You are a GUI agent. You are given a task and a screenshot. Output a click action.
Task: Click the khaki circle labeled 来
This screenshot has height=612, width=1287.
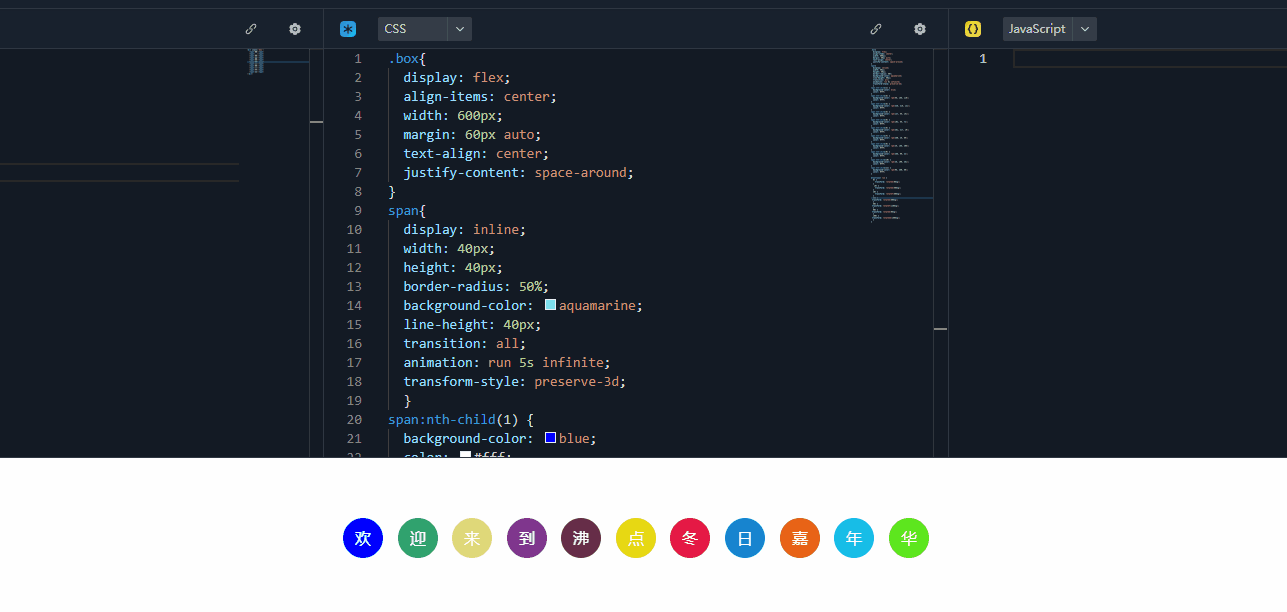click(x=472, y=538)
